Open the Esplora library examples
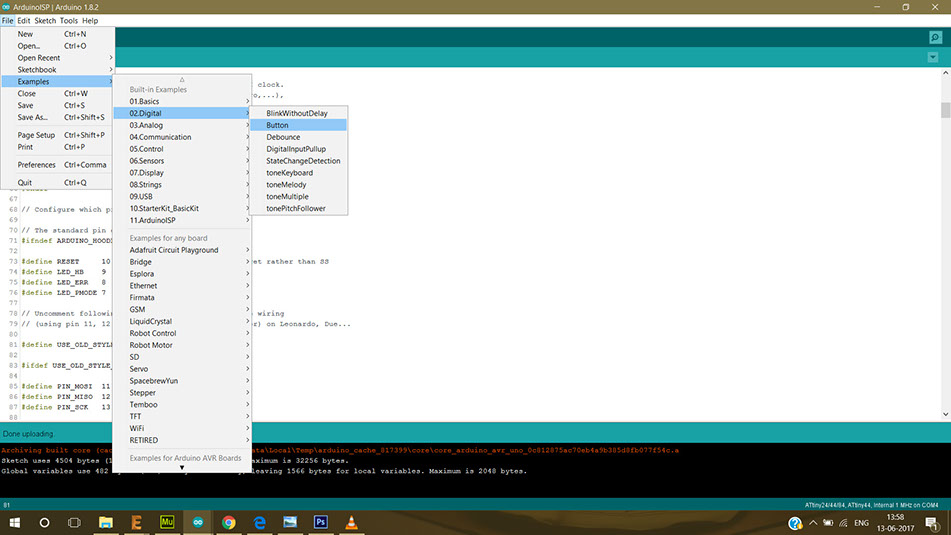 click(182, 274)
